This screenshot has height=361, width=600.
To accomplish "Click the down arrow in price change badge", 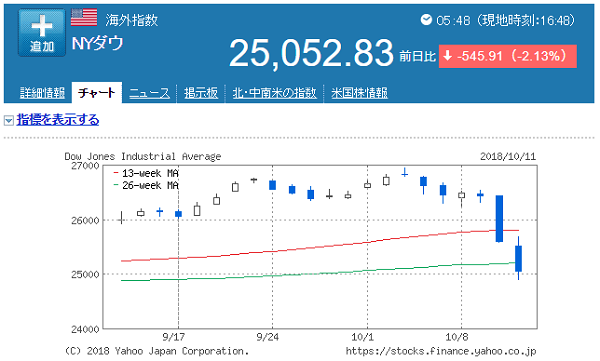I will pyautogui.click(x=447, y=56).
